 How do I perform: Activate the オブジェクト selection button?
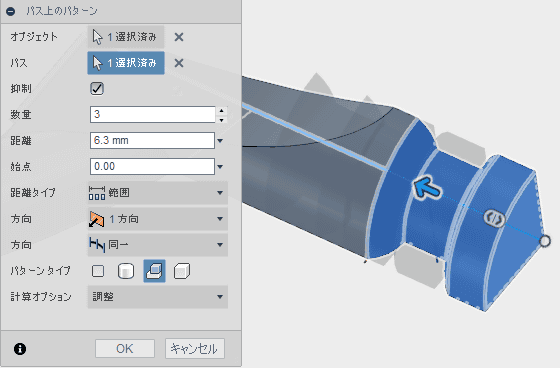pyautogui.click(x=126, y=37)
